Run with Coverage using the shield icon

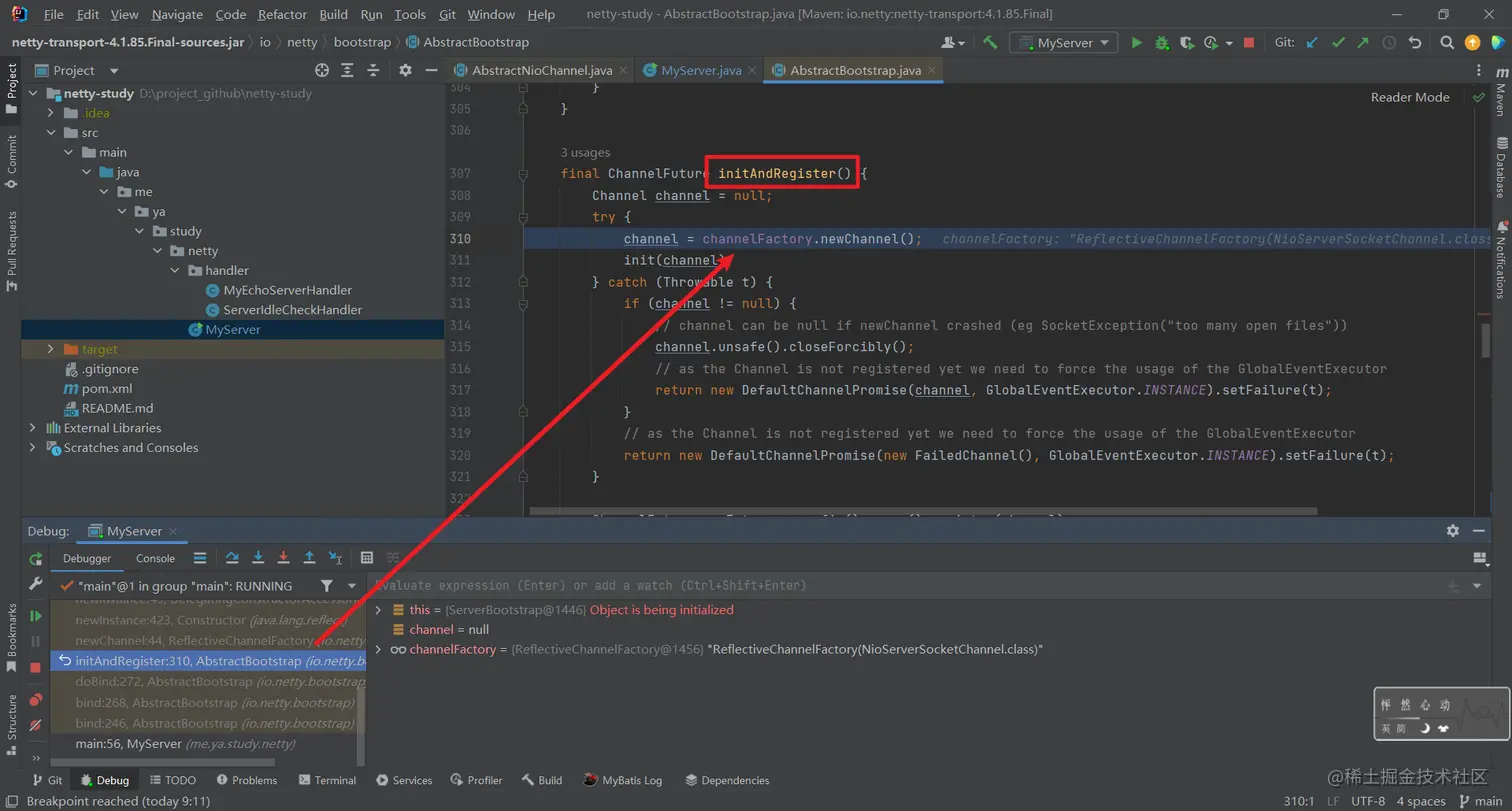pyautogui.click(x=1186, y=43)
